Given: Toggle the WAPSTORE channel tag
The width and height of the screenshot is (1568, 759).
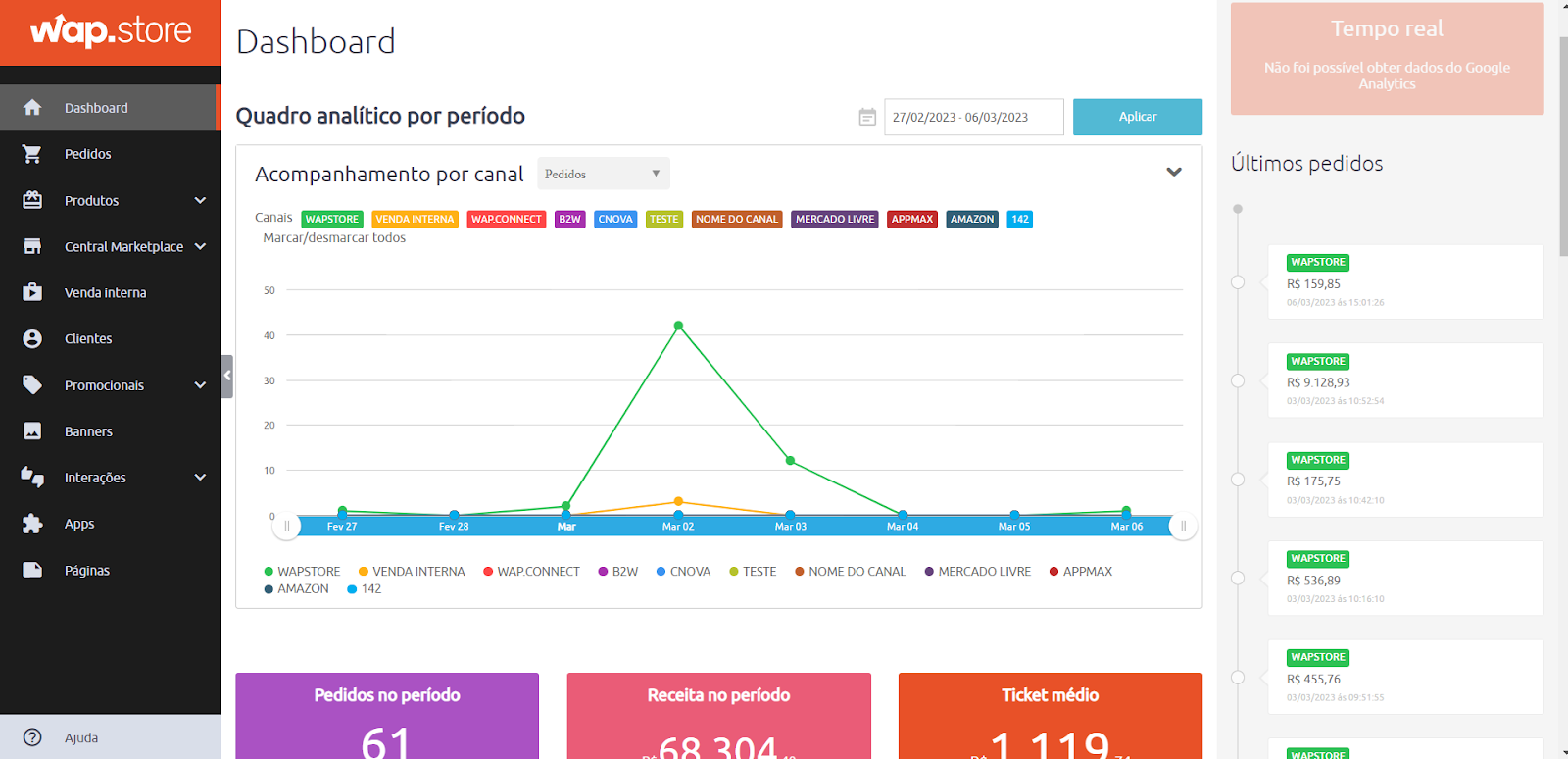Looking at the screenshot, I should [x=332, y=220].
